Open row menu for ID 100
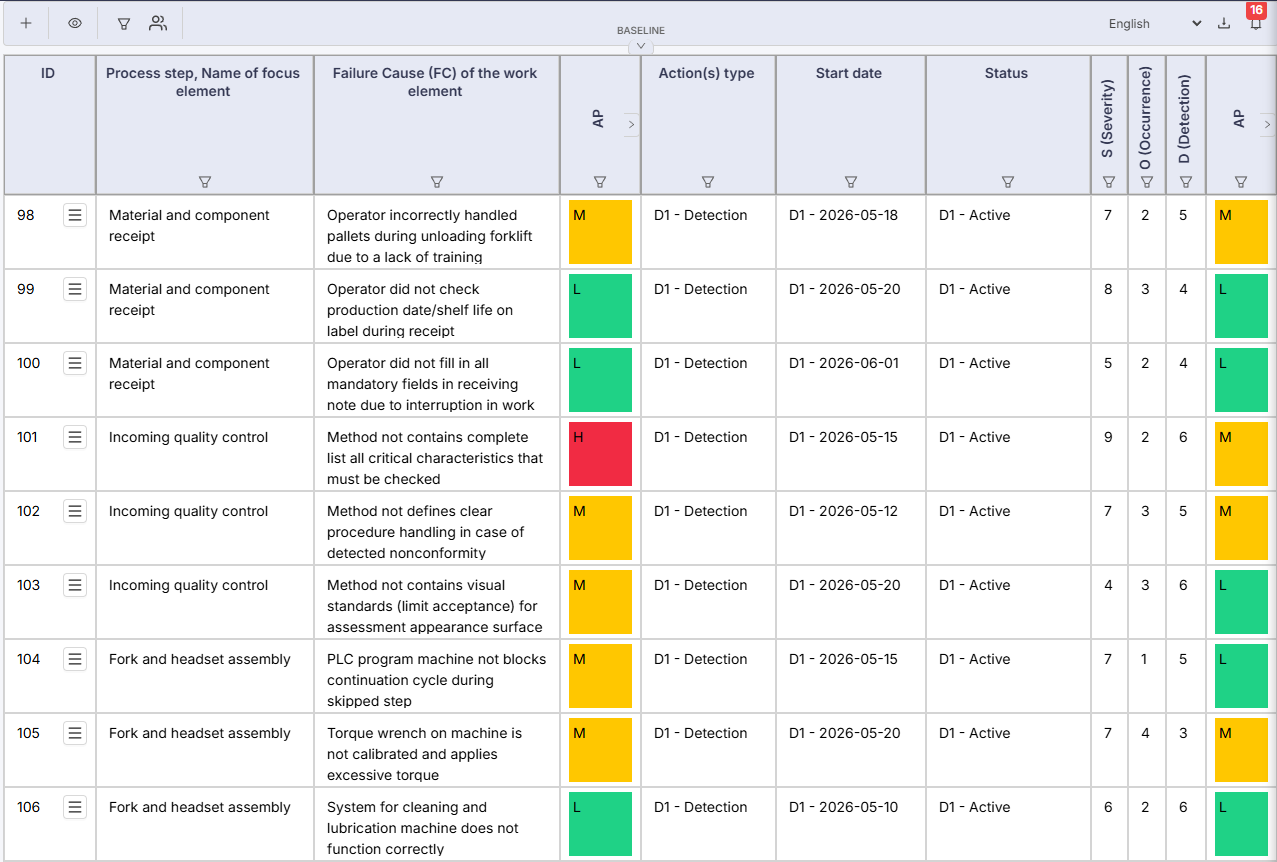The image size is (1277, 862). click(75, 363)
